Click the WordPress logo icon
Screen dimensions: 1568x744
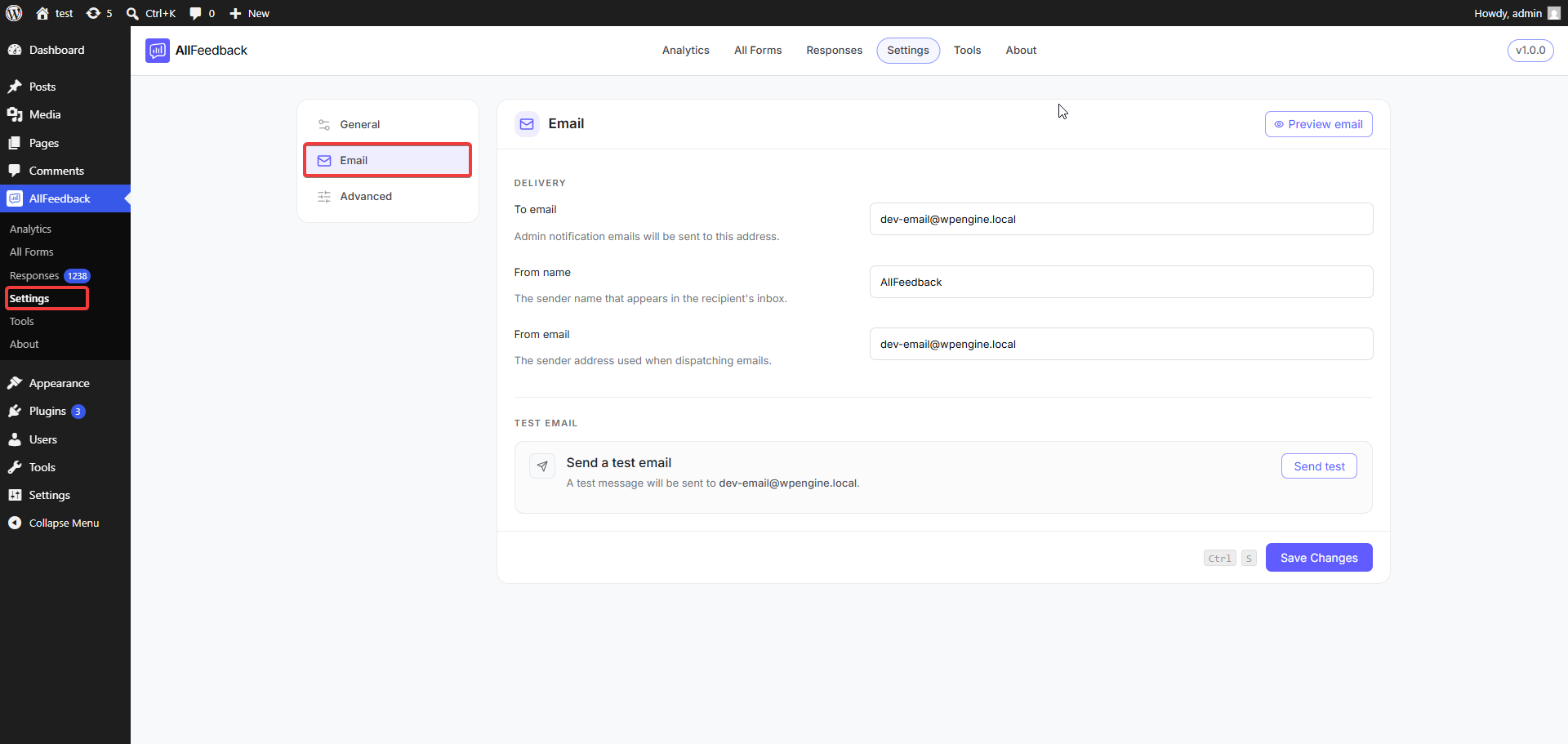pyautogui.click(x=14, y=13)
